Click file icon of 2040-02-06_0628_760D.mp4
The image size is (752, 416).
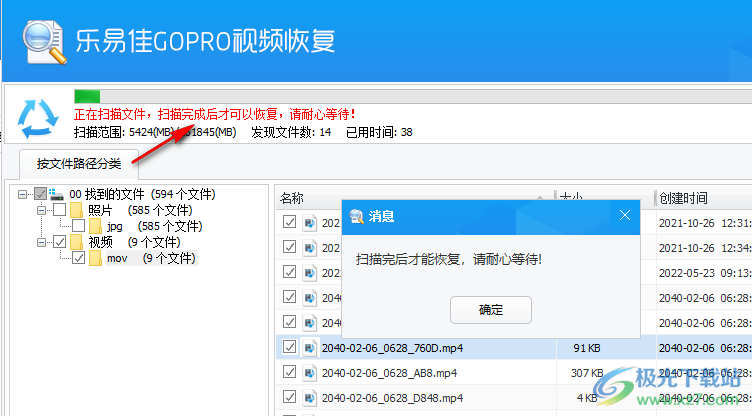point(310,347)
